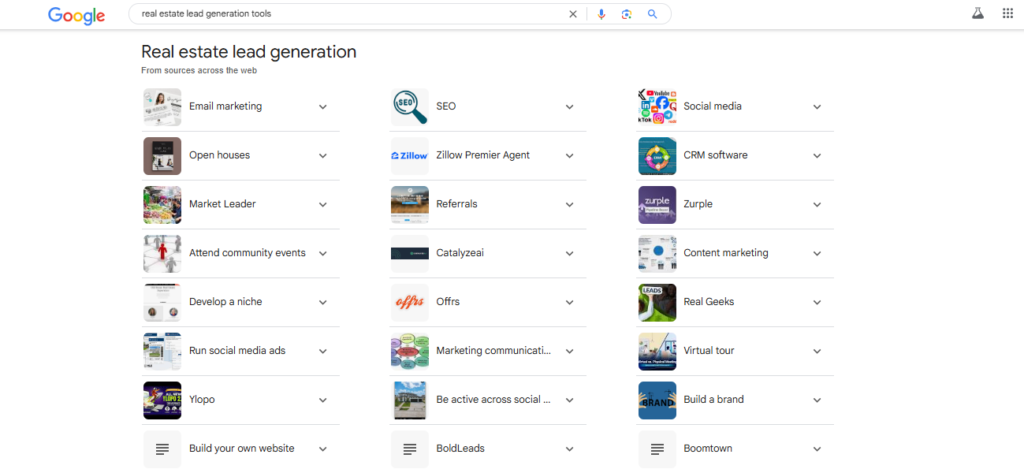Viewport: 1024px width, 473px height.
Task: Submit search with the magnifier icon
Action: coord(652,14)
